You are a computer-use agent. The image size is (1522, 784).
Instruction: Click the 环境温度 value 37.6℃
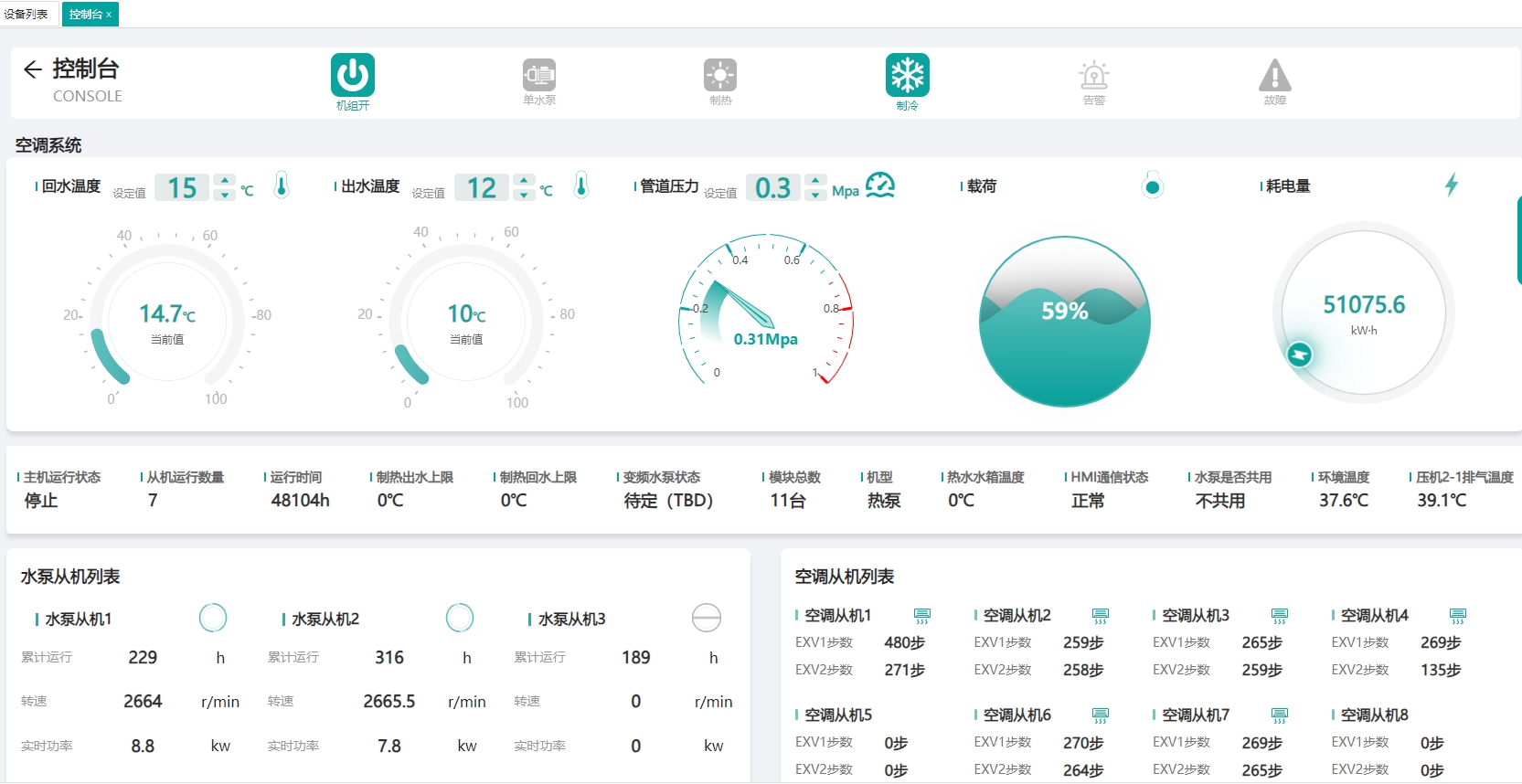click(1344, 501)
